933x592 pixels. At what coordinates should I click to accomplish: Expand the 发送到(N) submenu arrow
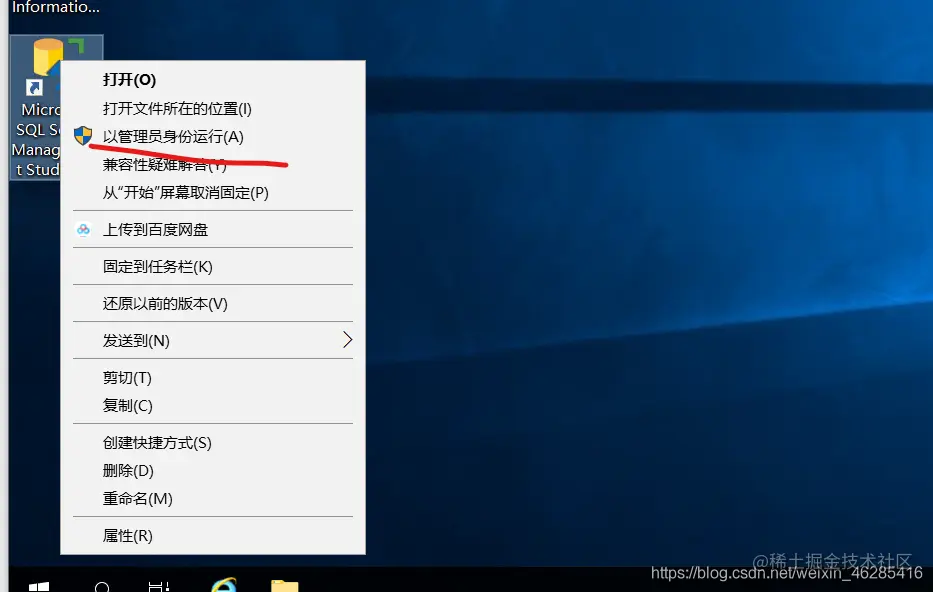[x=348, y=340]
